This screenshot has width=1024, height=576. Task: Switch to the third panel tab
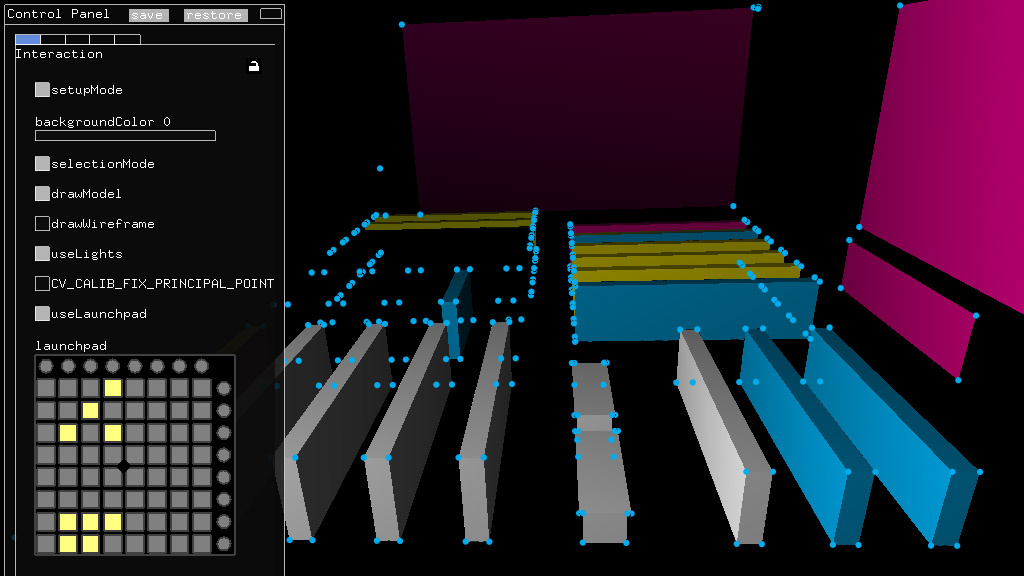pos(78,39)
